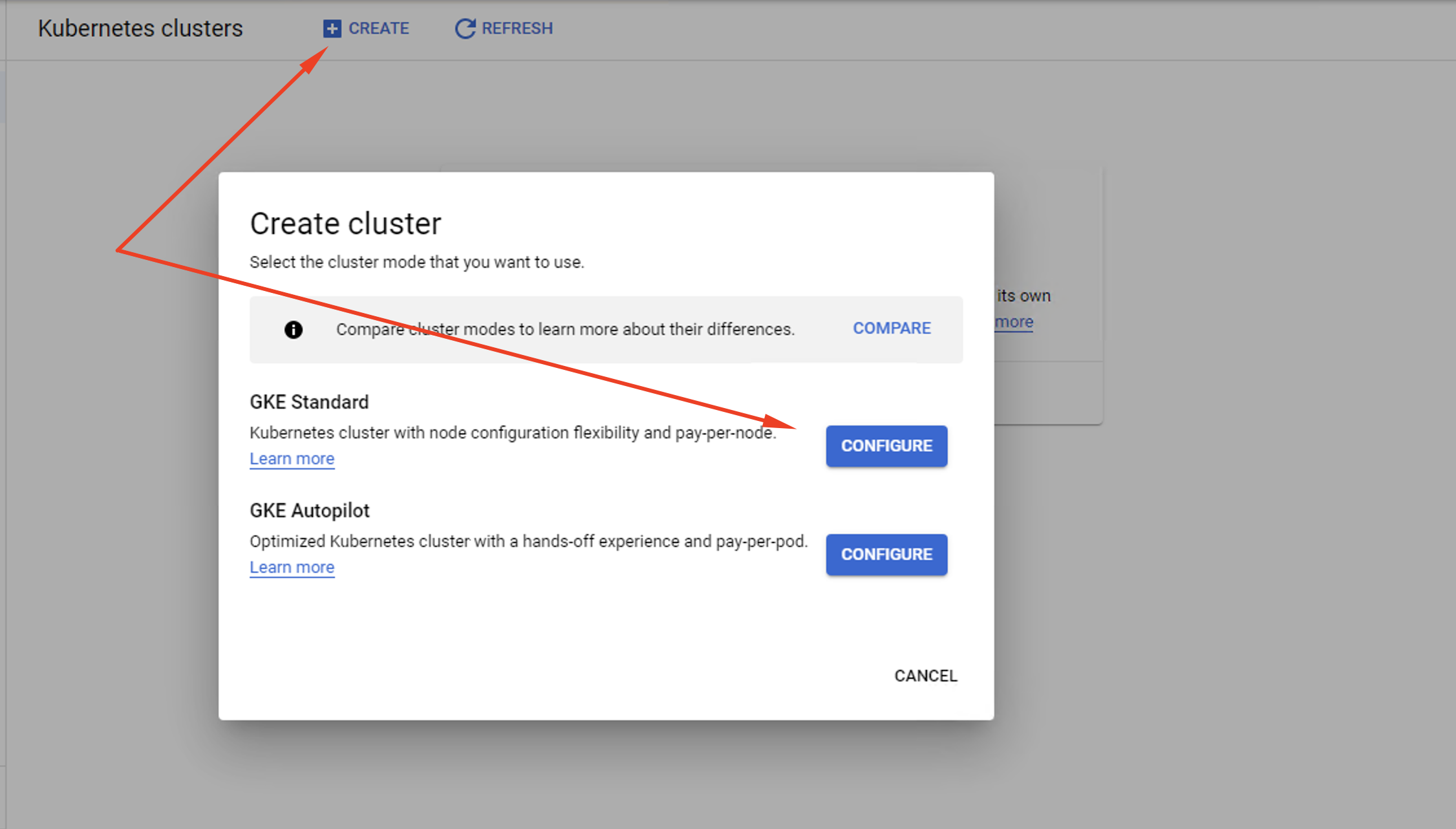The height and width of the screenshot is (829, 1456).
Task: Click 'Compare cluster modes to learn more' text
Action: tap(565, 329)
